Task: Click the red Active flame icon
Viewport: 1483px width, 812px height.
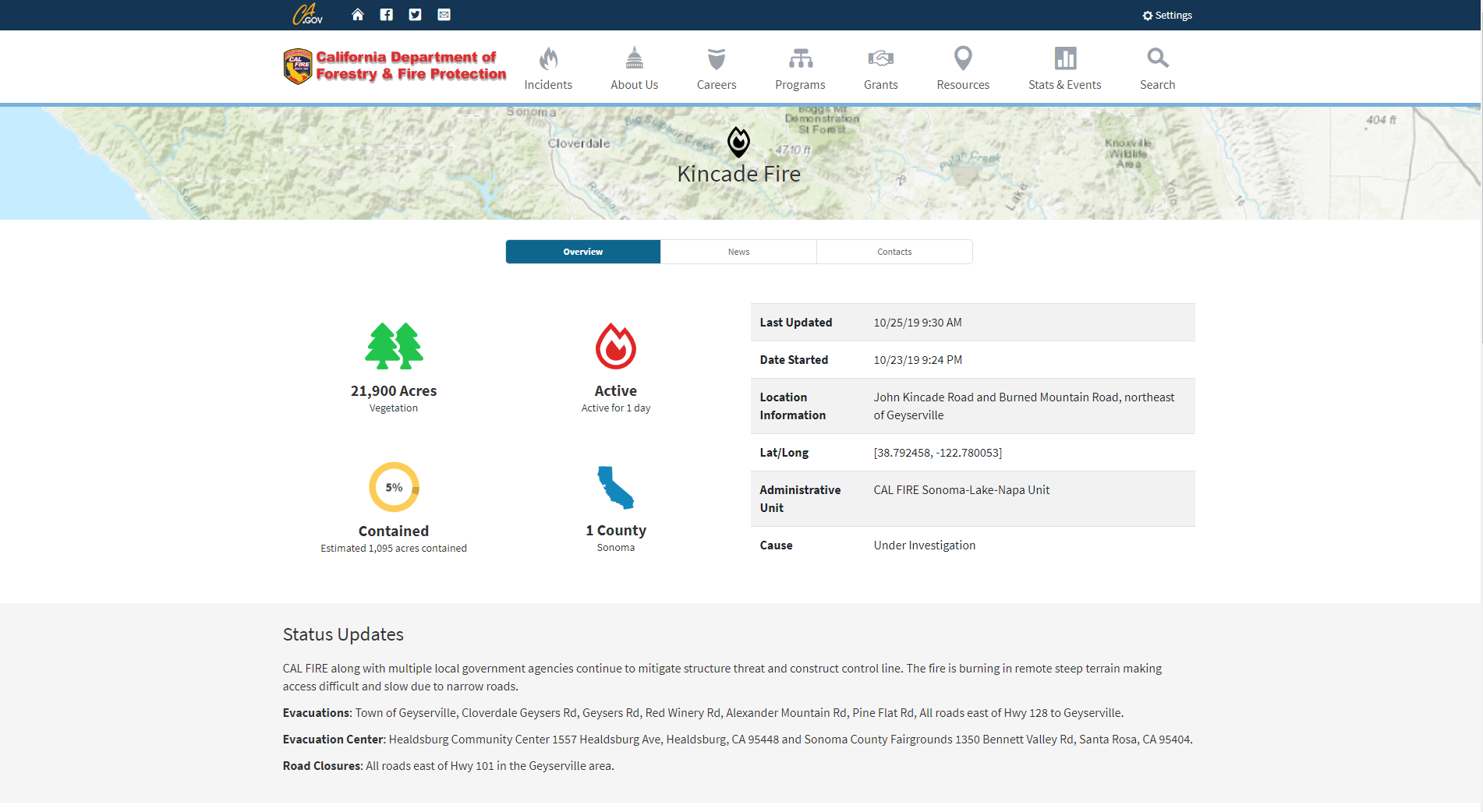Action: pos(616,346)
